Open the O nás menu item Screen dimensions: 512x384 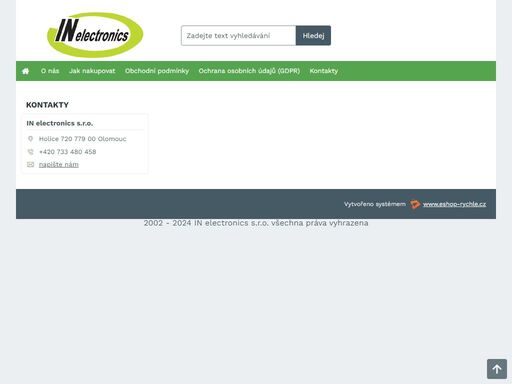[x=50, y=71]
